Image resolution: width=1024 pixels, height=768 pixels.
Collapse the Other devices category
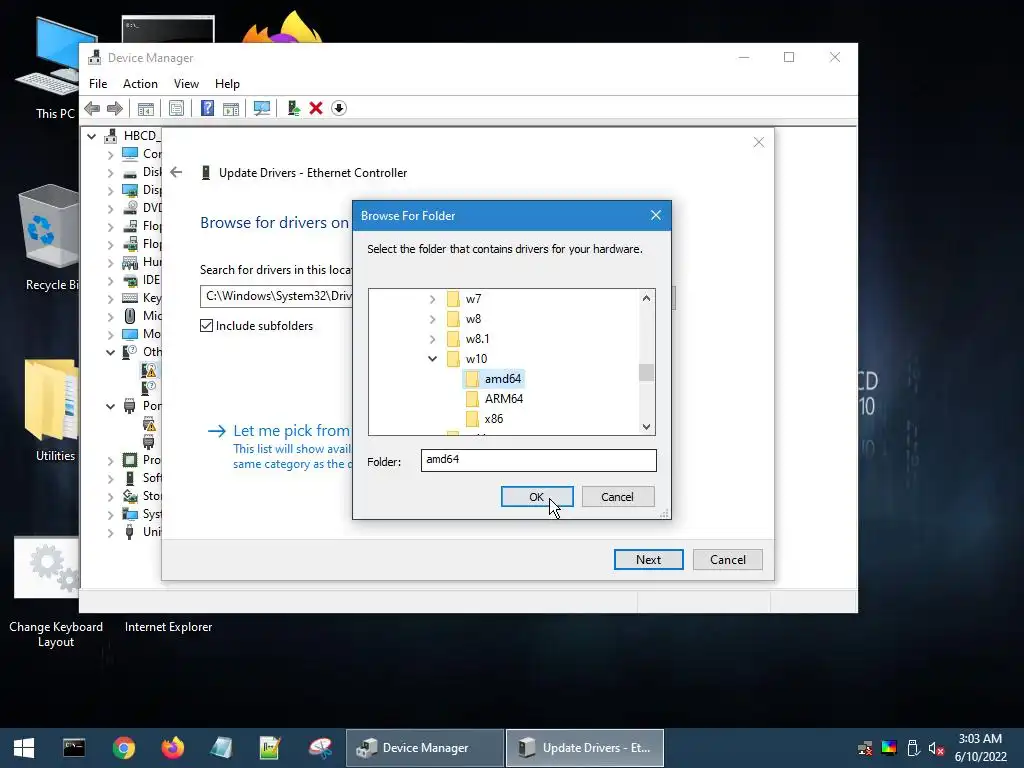110,352
